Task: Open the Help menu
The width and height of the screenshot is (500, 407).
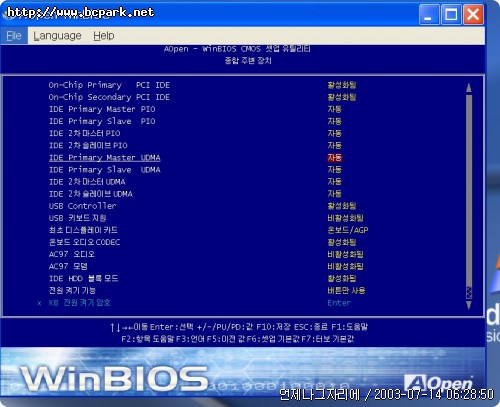Action: point(104,36)
